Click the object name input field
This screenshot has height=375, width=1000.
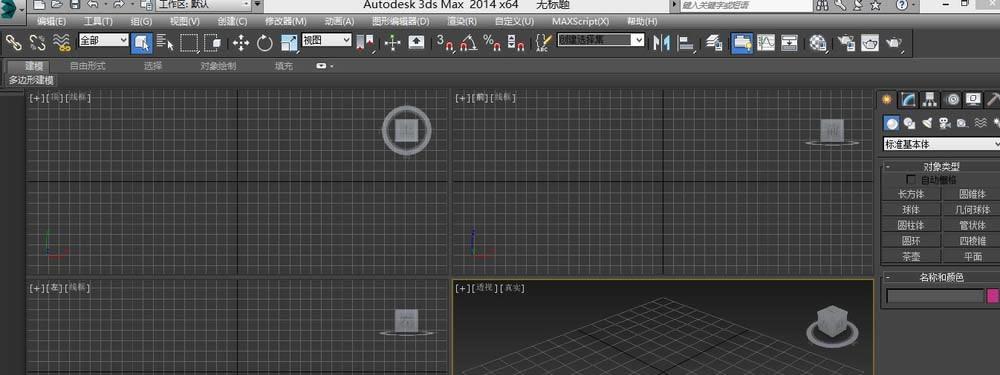click(935, 296)
